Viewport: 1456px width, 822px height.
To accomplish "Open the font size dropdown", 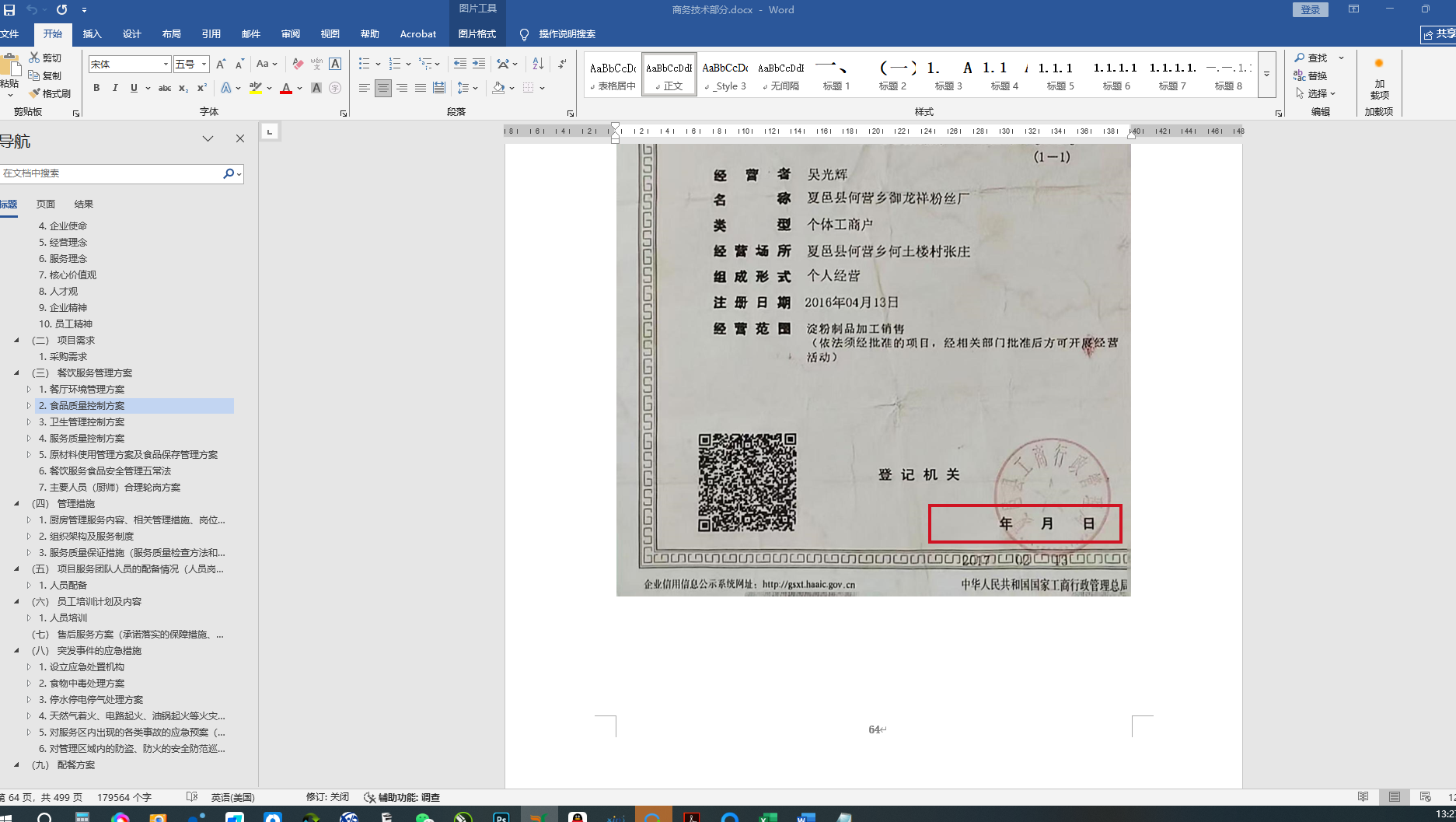I will 204,64.
